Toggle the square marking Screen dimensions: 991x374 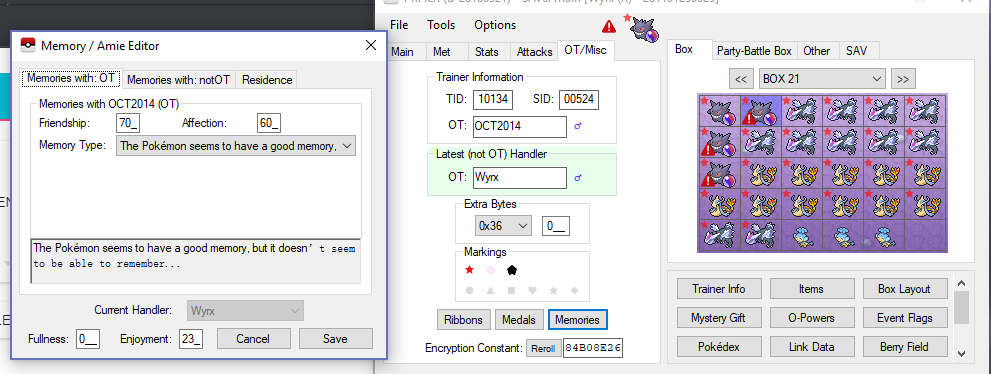[x=511, y=291]
